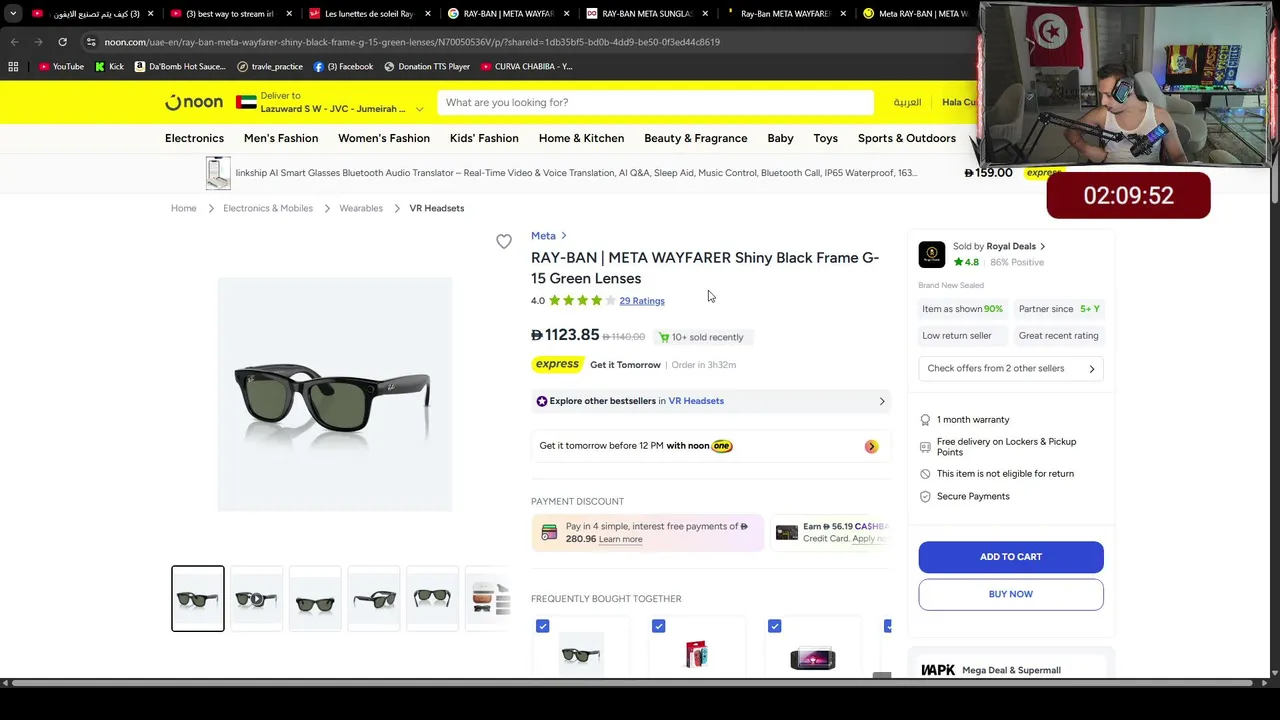Viewport: 1280px width, 720px height.
Task: Click the noon logo
Action: 194,102
